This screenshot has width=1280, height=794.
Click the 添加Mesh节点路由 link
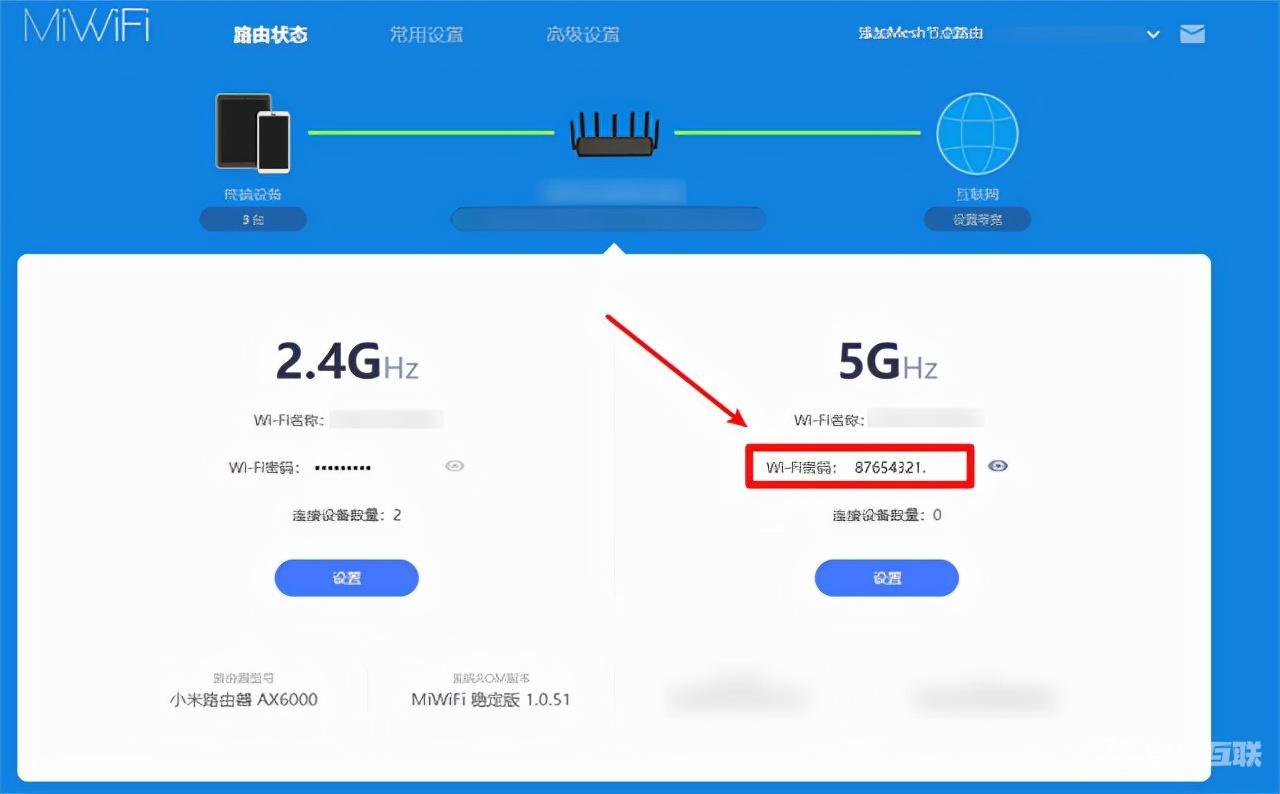(921, 33)
